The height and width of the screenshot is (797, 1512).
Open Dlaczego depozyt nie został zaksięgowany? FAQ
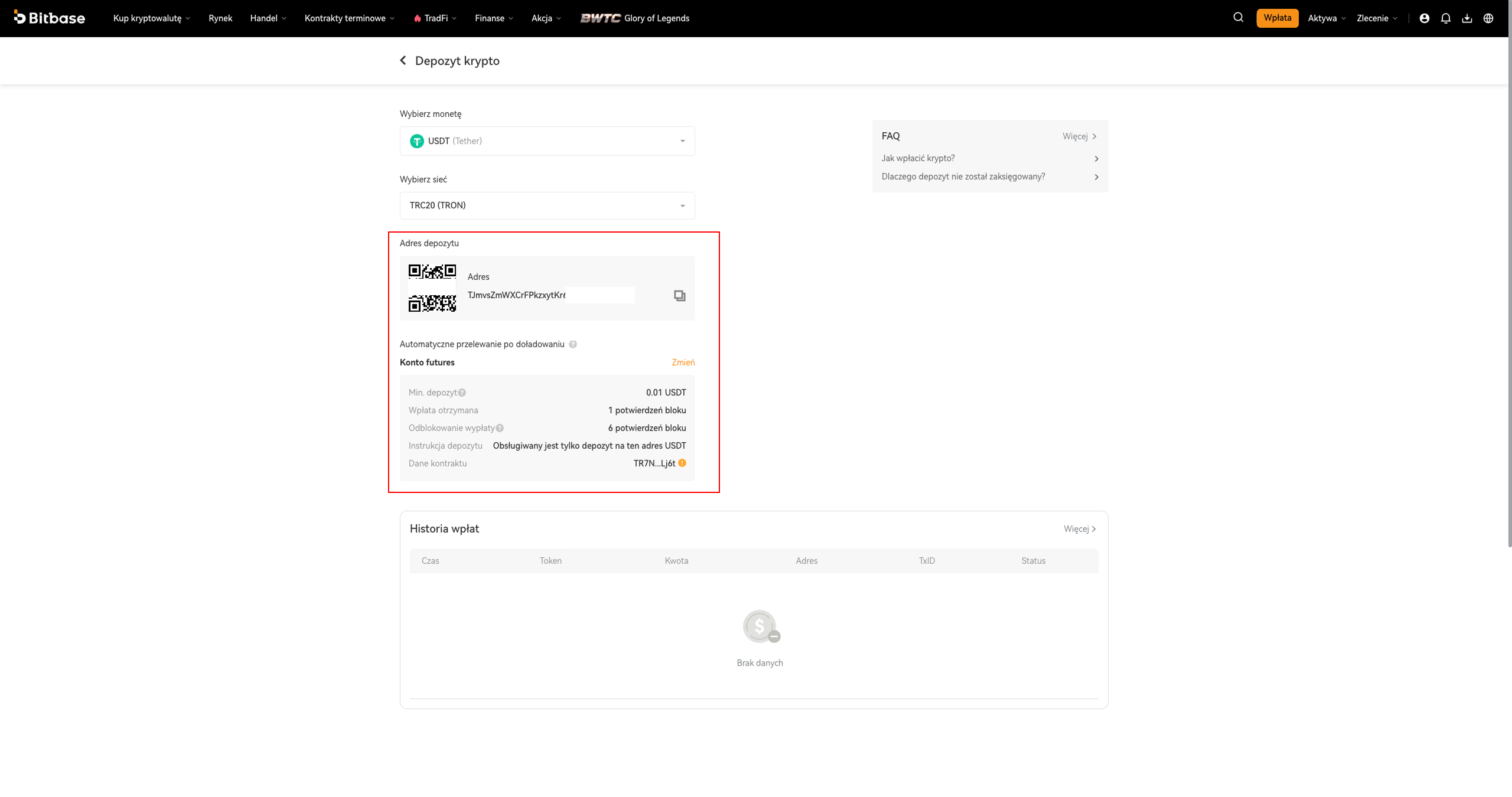[990, 177]
